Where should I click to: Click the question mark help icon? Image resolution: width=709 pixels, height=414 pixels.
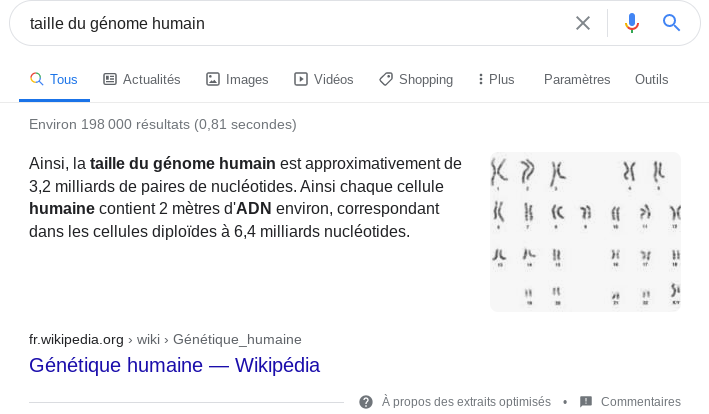coord(366,402)
